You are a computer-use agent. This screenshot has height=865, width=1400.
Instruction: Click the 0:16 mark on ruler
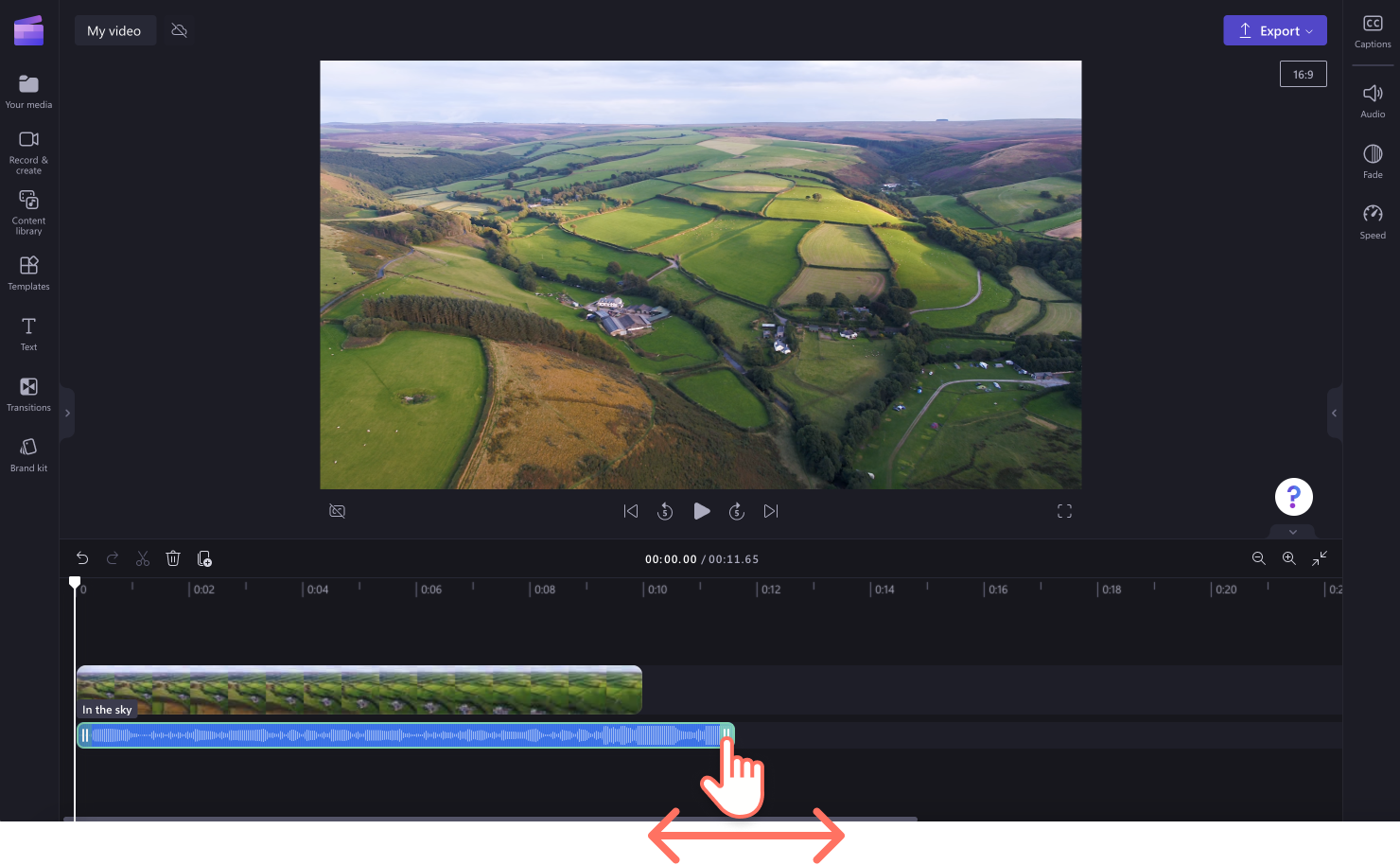[x=998, y=590]
